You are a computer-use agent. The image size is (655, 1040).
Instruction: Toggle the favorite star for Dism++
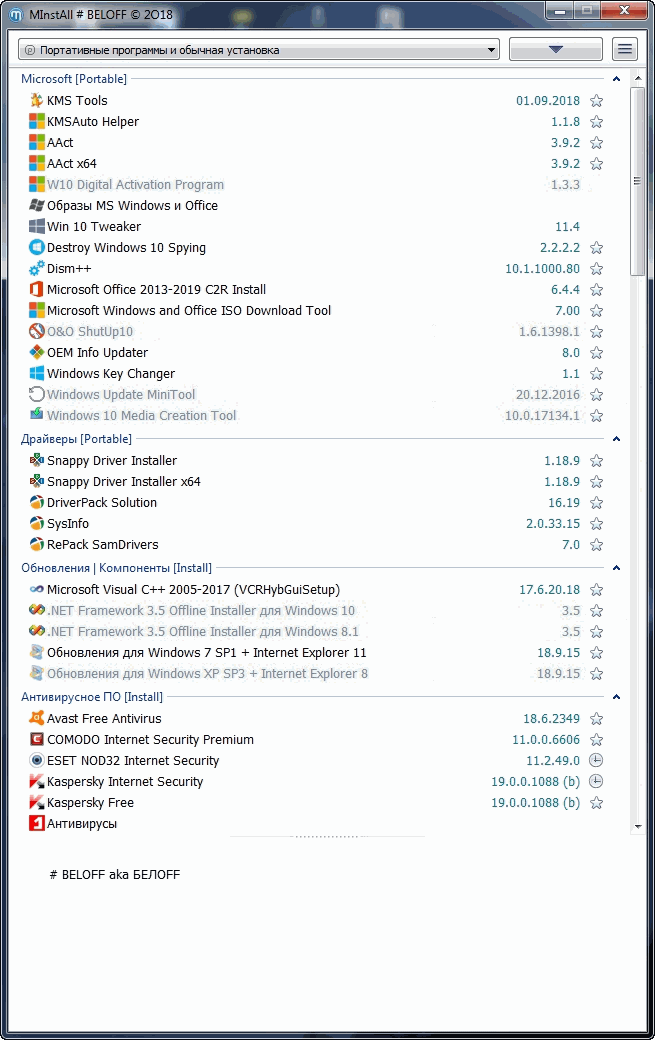pos(596,269)
